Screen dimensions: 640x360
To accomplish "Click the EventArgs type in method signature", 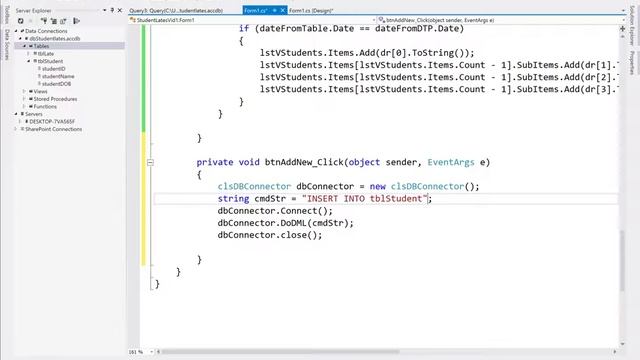I will 451,162.
